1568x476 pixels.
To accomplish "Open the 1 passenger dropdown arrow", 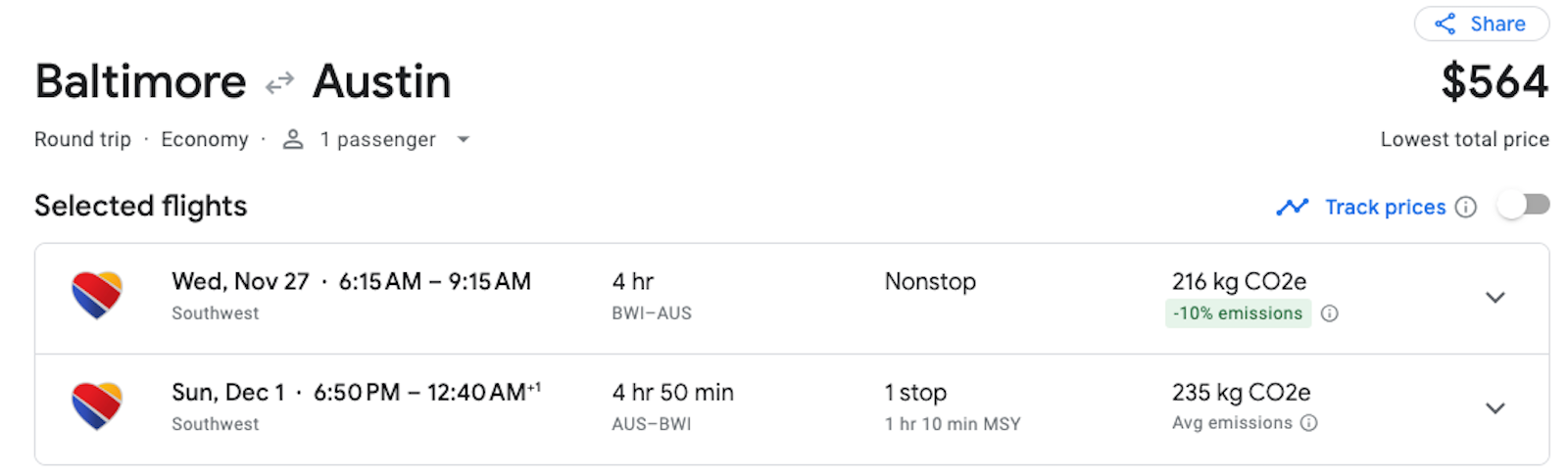I will coord(464,140).
